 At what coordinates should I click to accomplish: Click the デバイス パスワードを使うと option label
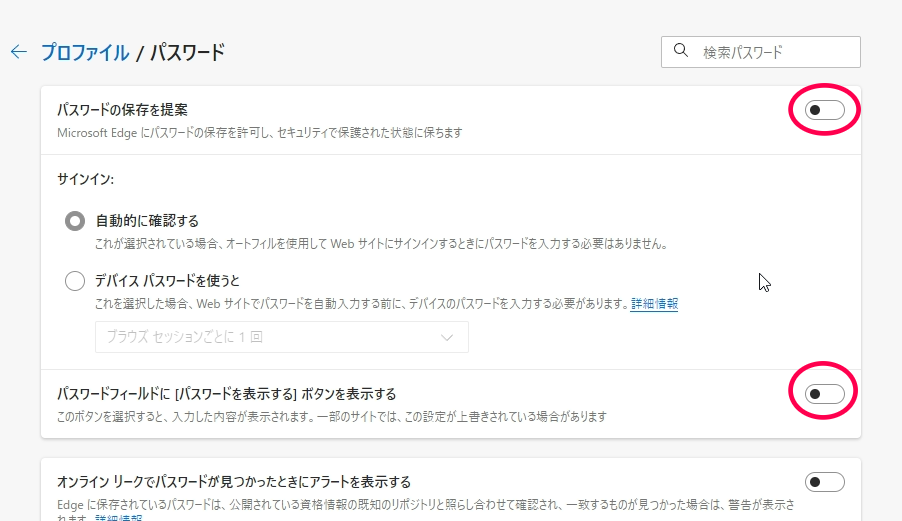click(x=167, y=280)
